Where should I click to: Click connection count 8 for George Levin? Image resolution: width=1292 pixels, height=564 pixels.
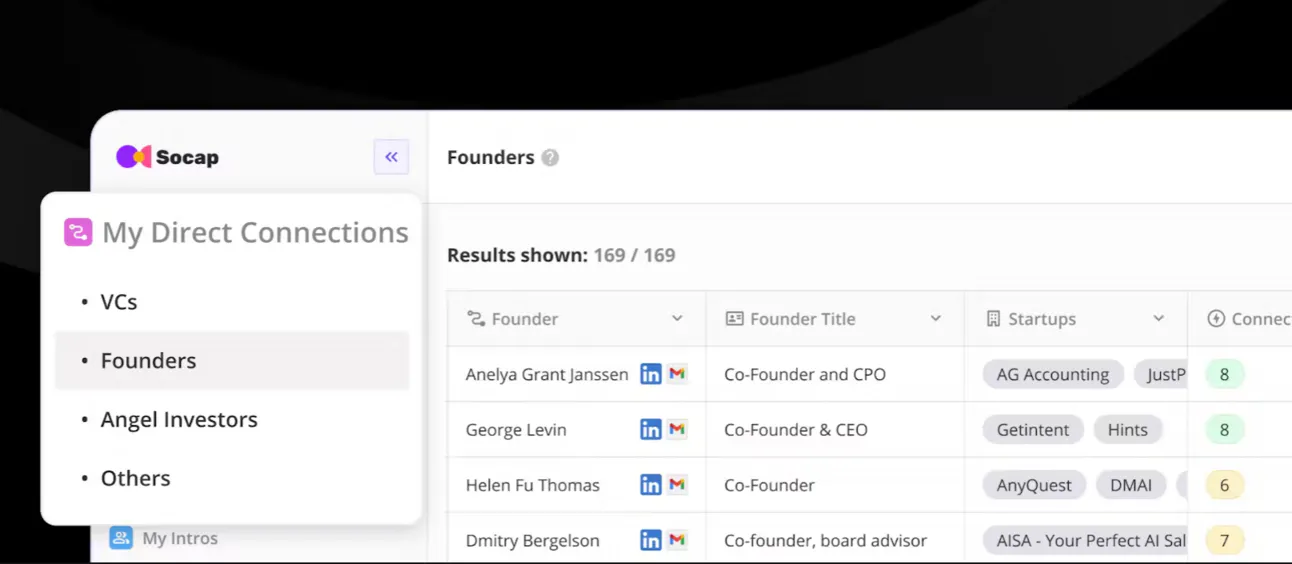coord(1225,430)
